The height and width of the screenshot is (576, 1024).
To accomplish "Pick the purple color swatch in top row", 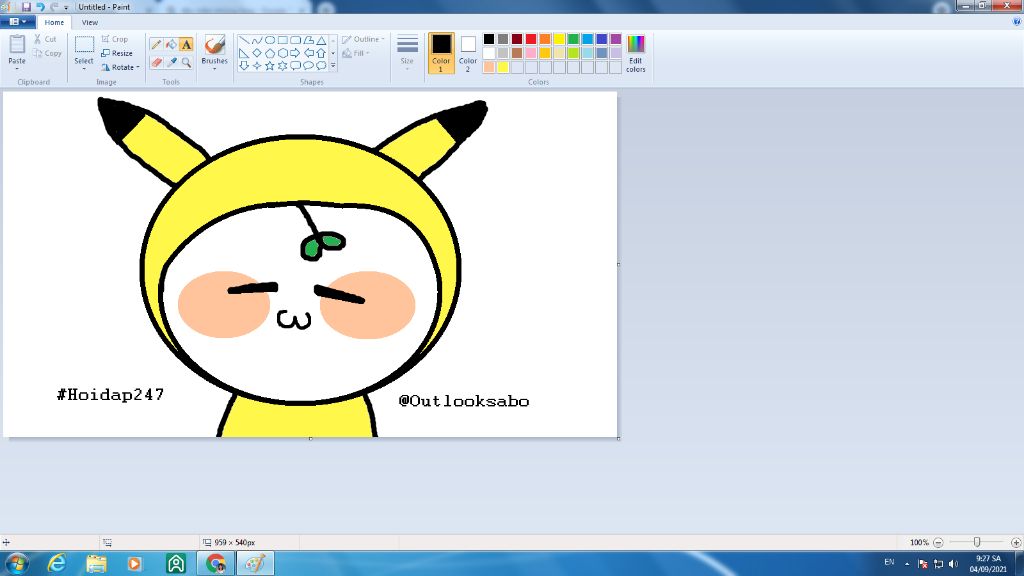I will tap(616, 39).
